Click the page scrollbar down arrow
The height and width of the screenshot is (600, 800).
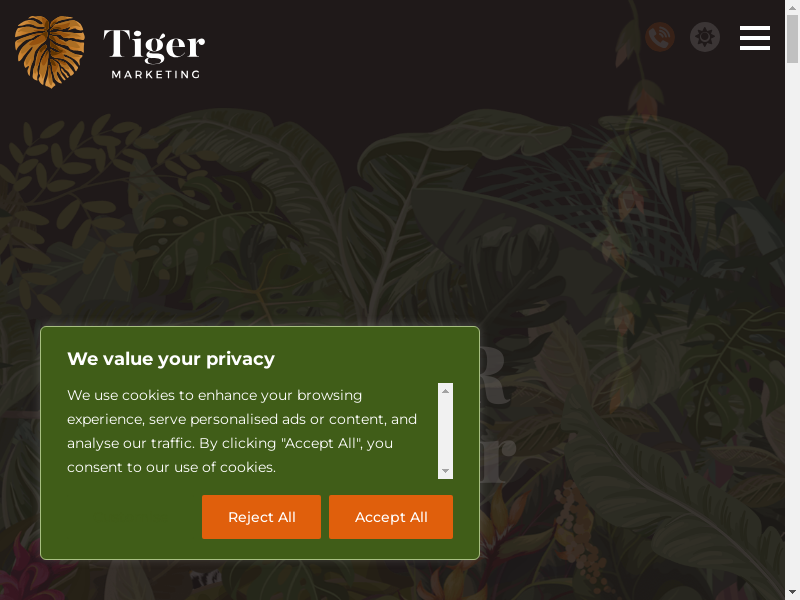[792, 593]
